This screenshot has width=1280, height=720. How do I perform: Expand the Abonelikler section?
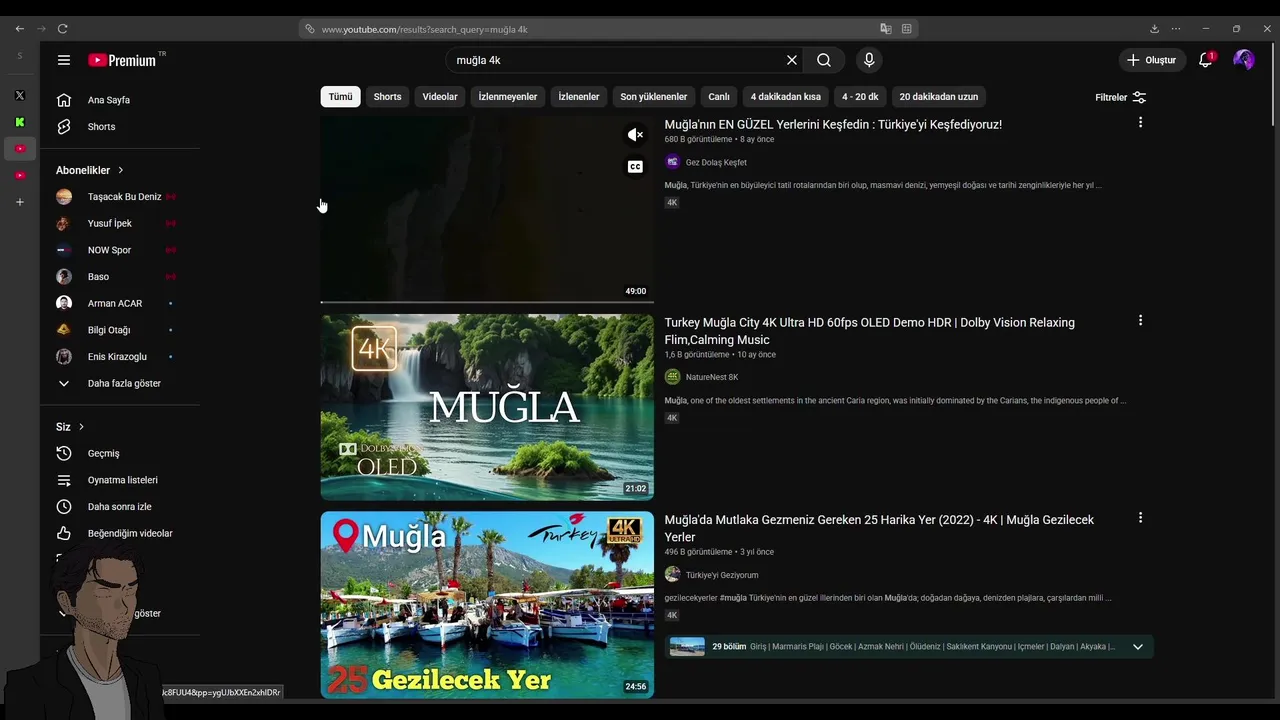pos(90,170)
